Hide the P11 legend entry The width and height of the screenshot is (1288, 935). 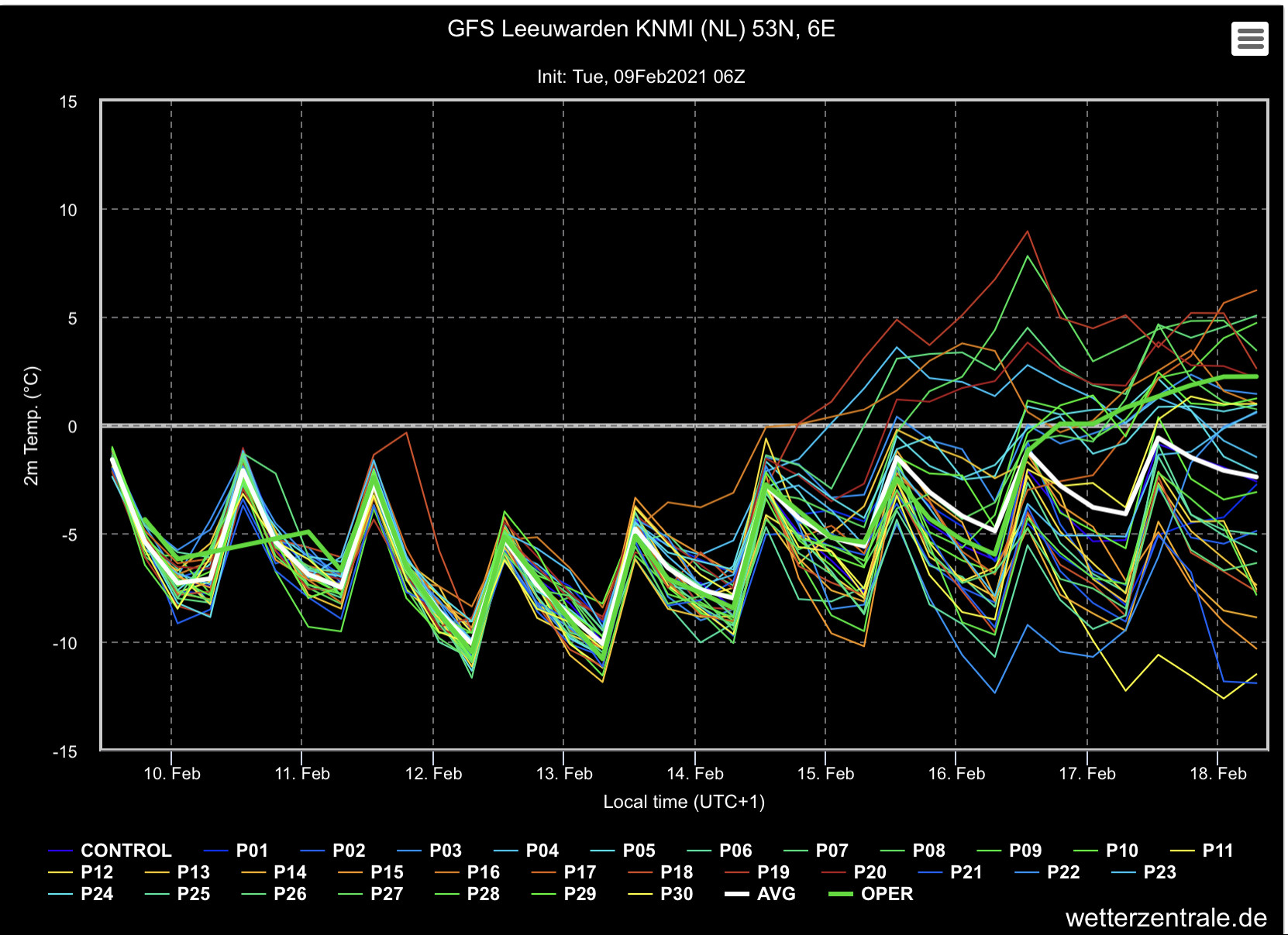point(1201,851)
